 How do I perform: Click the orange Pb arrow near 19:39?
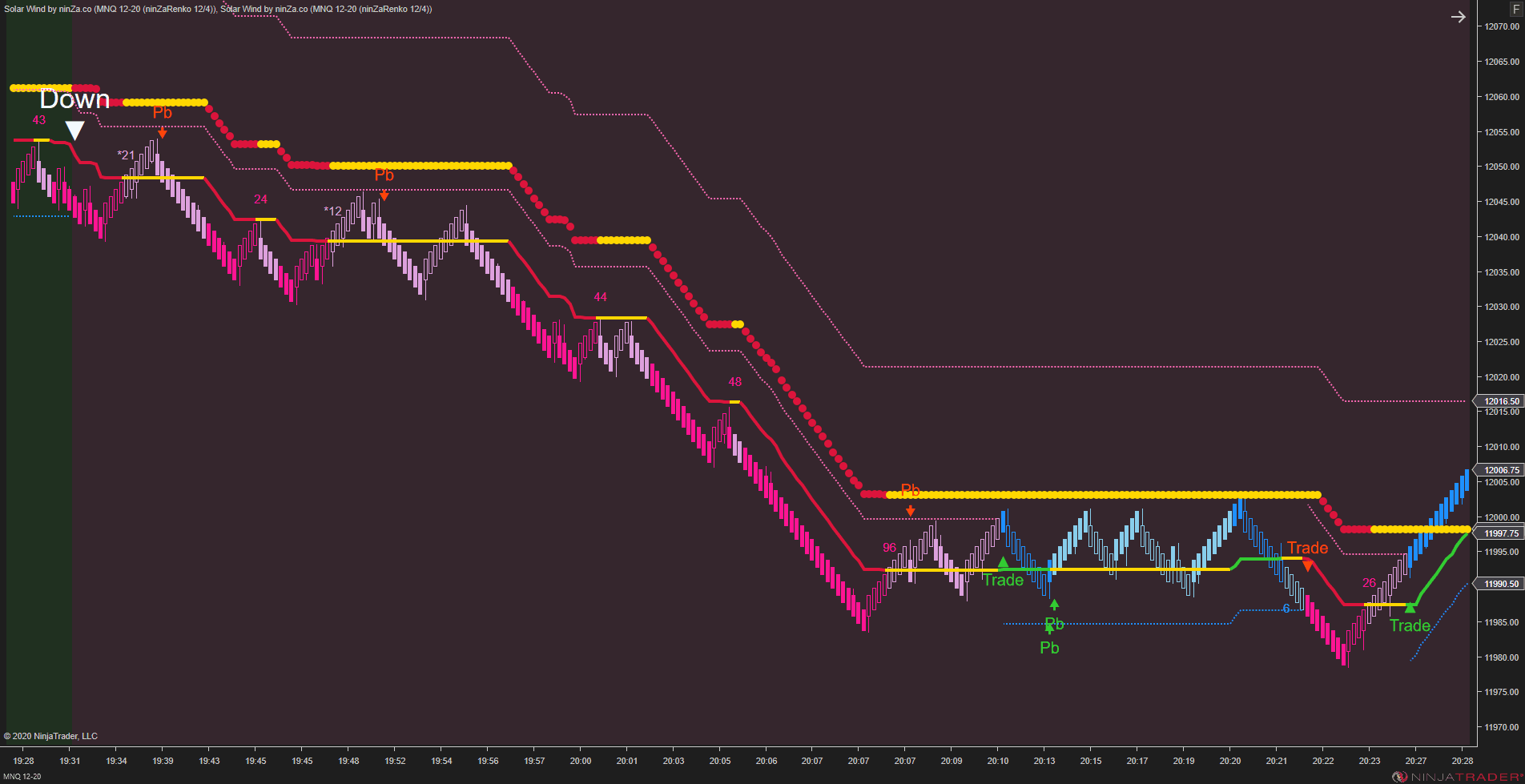pyautogui.click(x=163, y=133)
